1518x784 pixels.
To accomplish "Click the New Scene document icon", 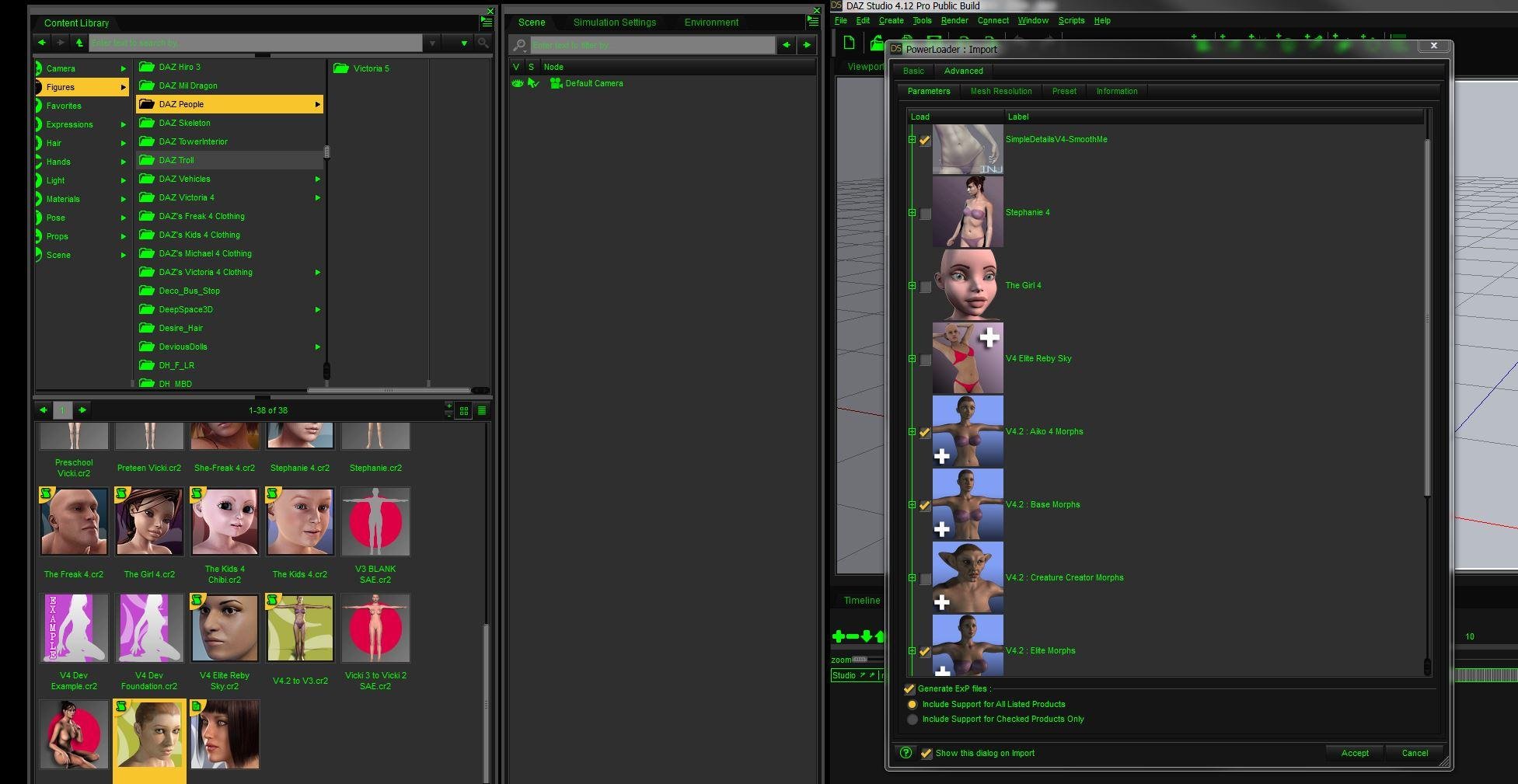I will [849, 43].
